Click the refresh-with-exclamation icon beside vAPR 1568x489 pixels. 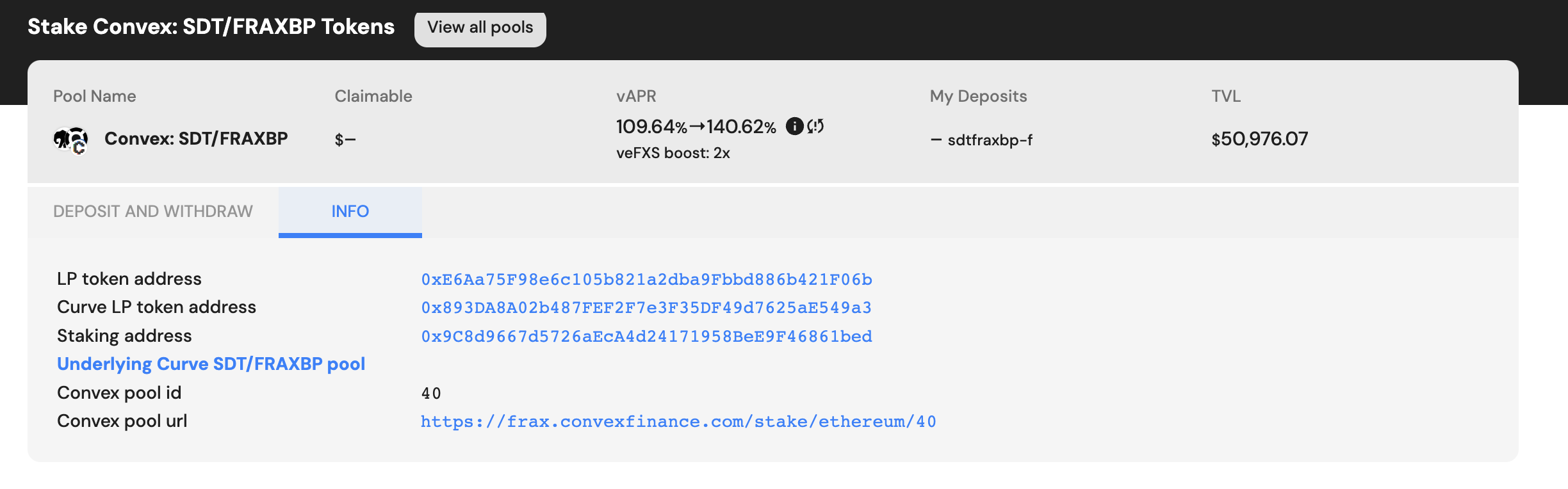[x=815, y=126]
